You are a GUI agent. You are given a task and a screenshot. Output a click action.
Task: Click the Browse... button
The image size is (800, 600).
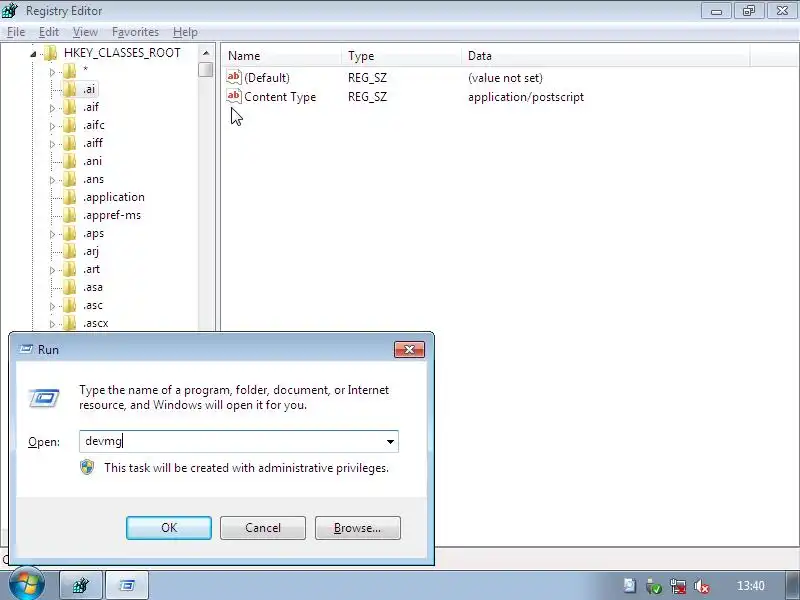click(x=358, y=528)
